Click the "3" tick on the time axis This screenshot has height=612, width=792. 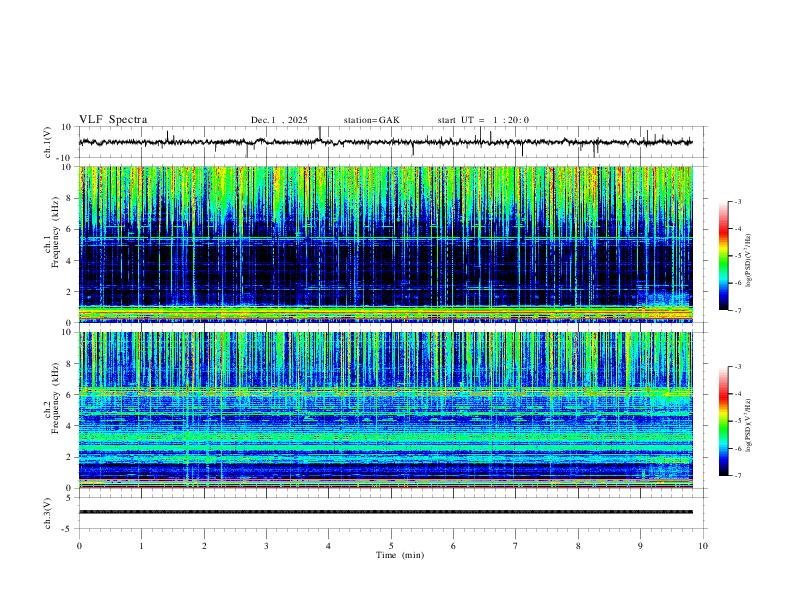coord(266,546)
